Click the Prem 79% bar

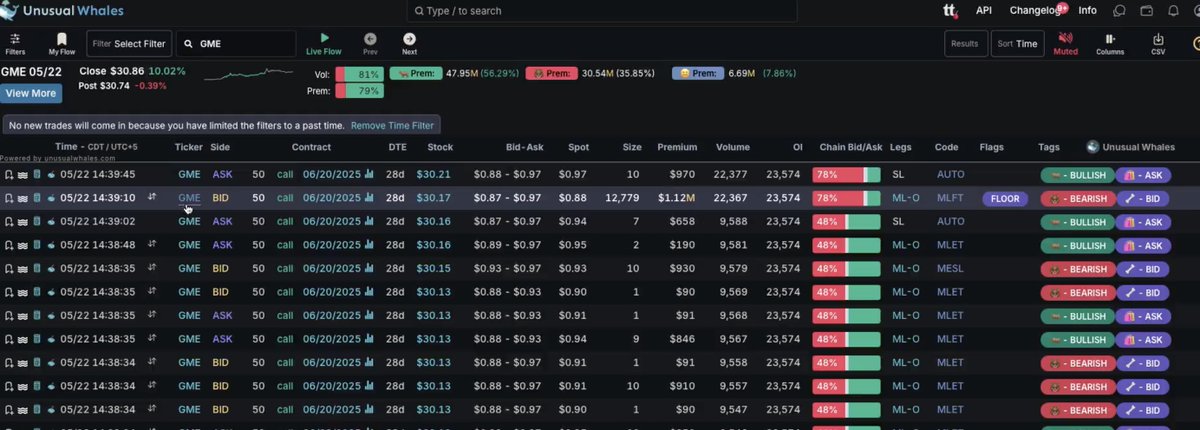[x=359, y=91]
